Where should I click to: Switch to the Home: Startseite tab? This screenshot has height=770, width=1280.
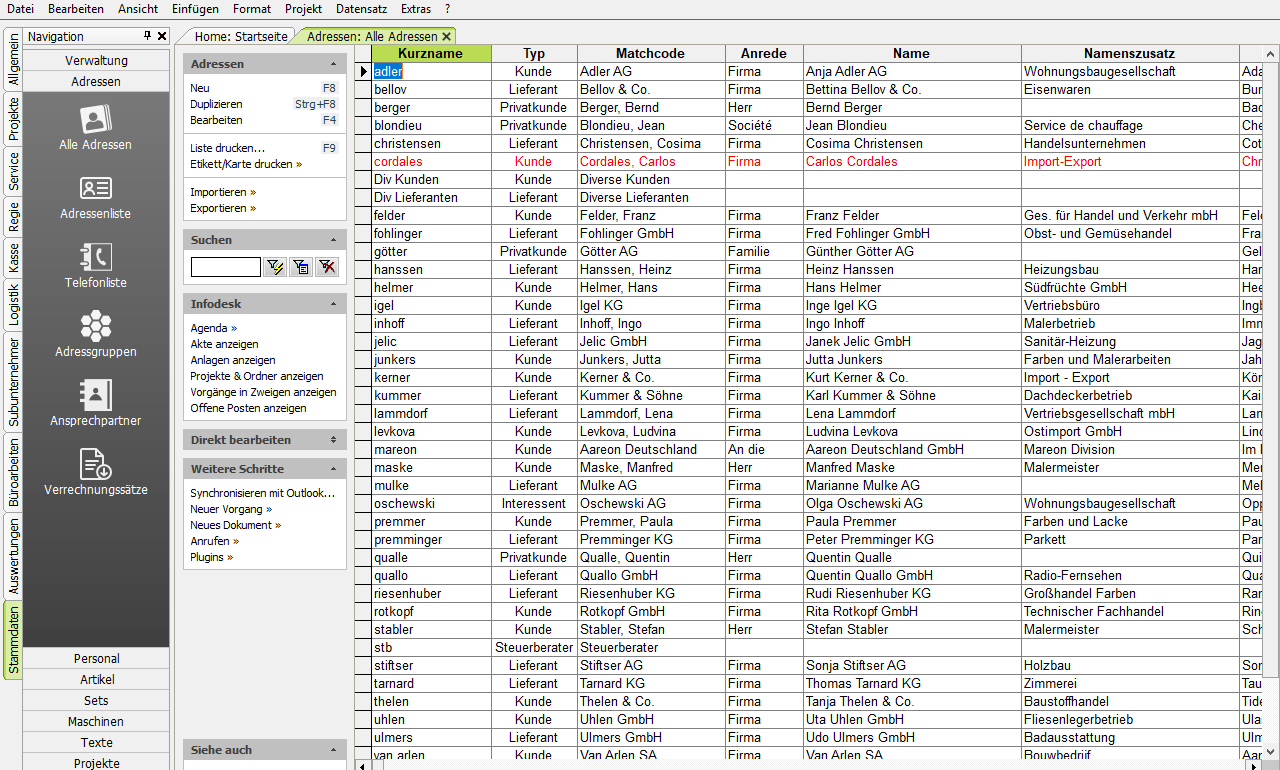241,36
